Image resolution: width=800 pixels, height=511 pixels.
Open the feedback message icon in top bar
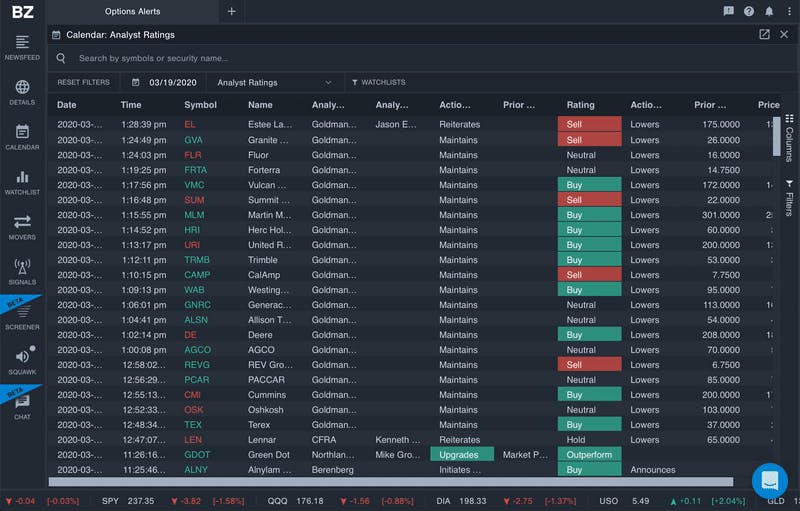pos(729,11)
